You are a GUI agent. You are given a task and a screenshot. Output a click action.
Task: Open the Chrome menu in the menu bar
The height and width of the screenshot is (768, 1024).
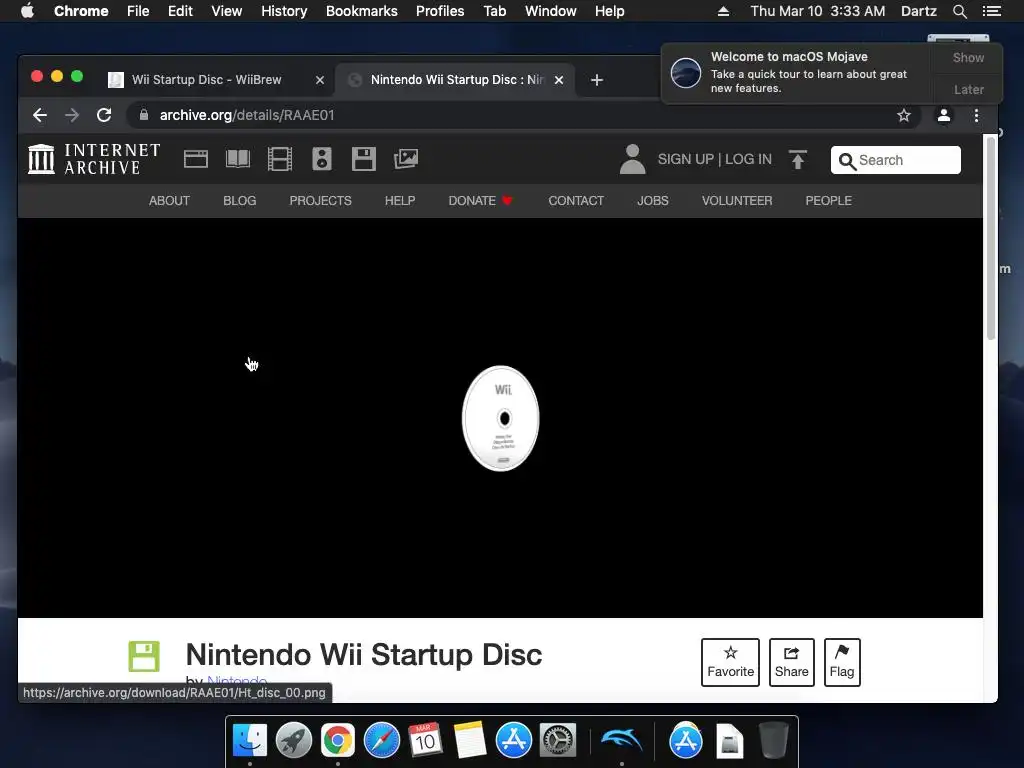pos(81,11)
